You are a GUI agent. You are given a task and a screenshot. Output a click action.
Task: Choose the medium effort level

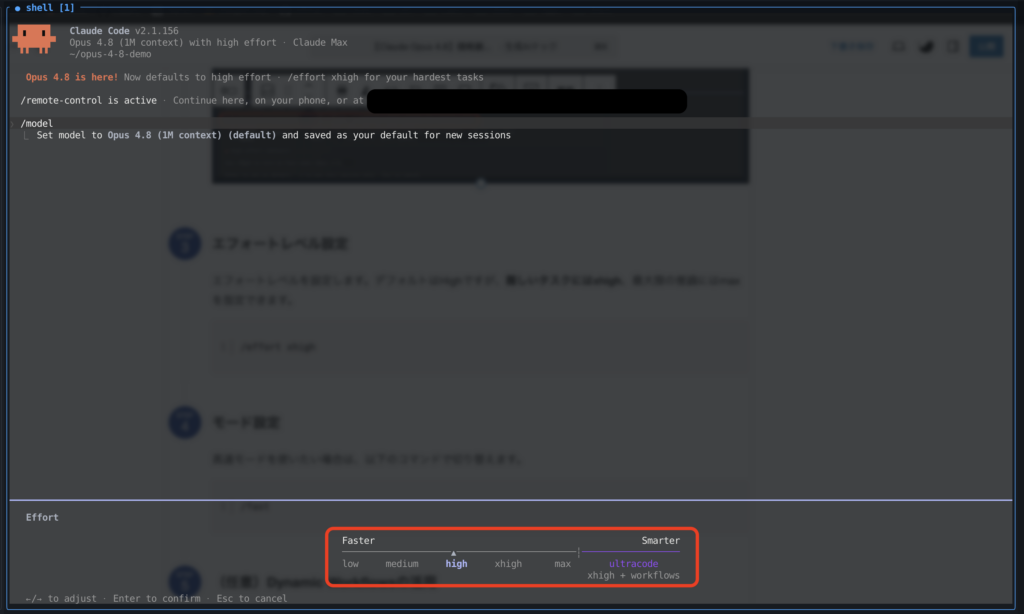pyautogui.click(x=402, y=564)
